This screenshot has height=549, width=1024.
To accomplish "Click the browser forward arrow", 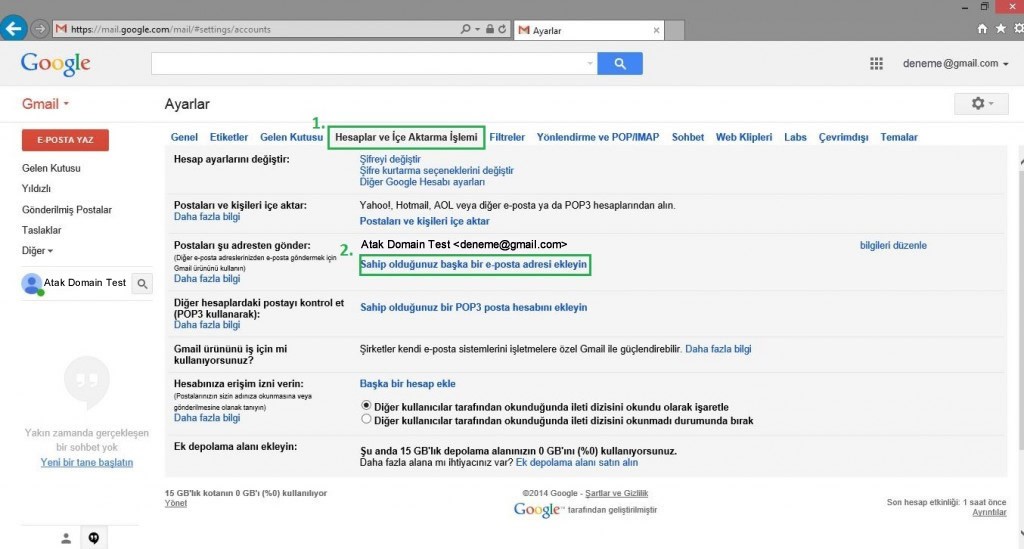I will click(40, 29).
